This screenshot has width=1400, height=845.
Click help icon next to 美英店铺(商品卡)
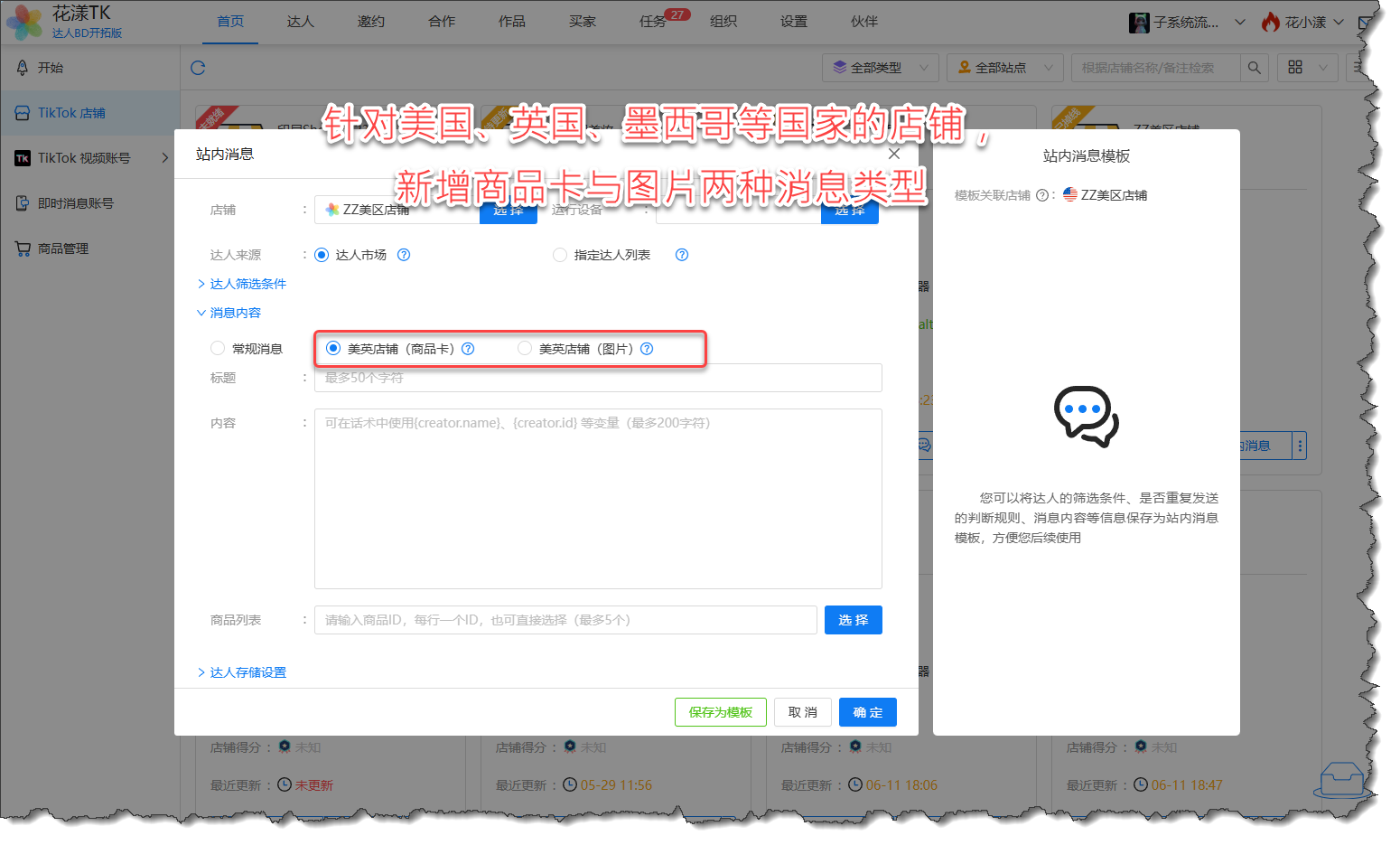point(468,349)
